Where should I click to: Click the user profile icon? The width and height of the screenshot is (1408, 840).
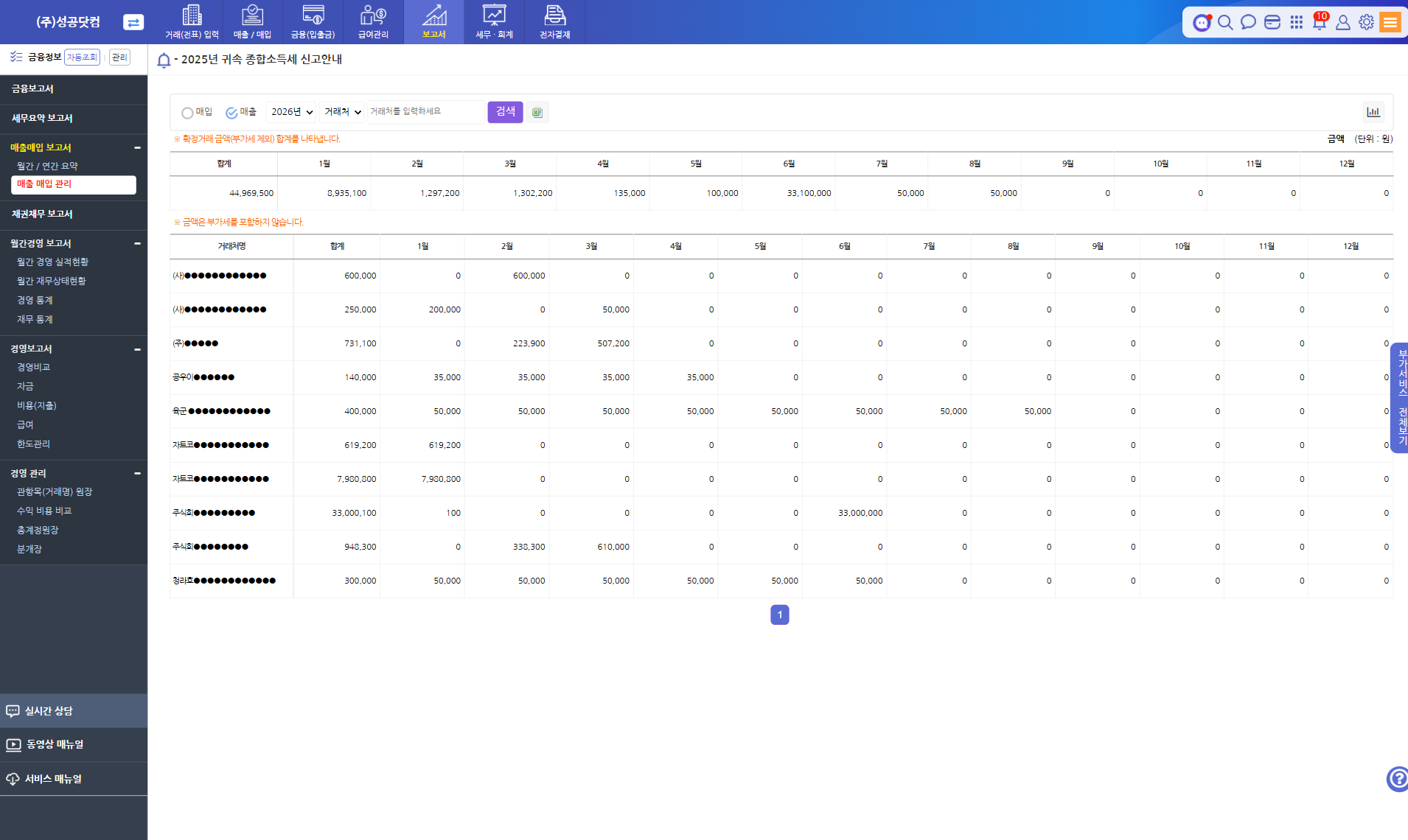pyautogui.click(x=1343, y=22)
